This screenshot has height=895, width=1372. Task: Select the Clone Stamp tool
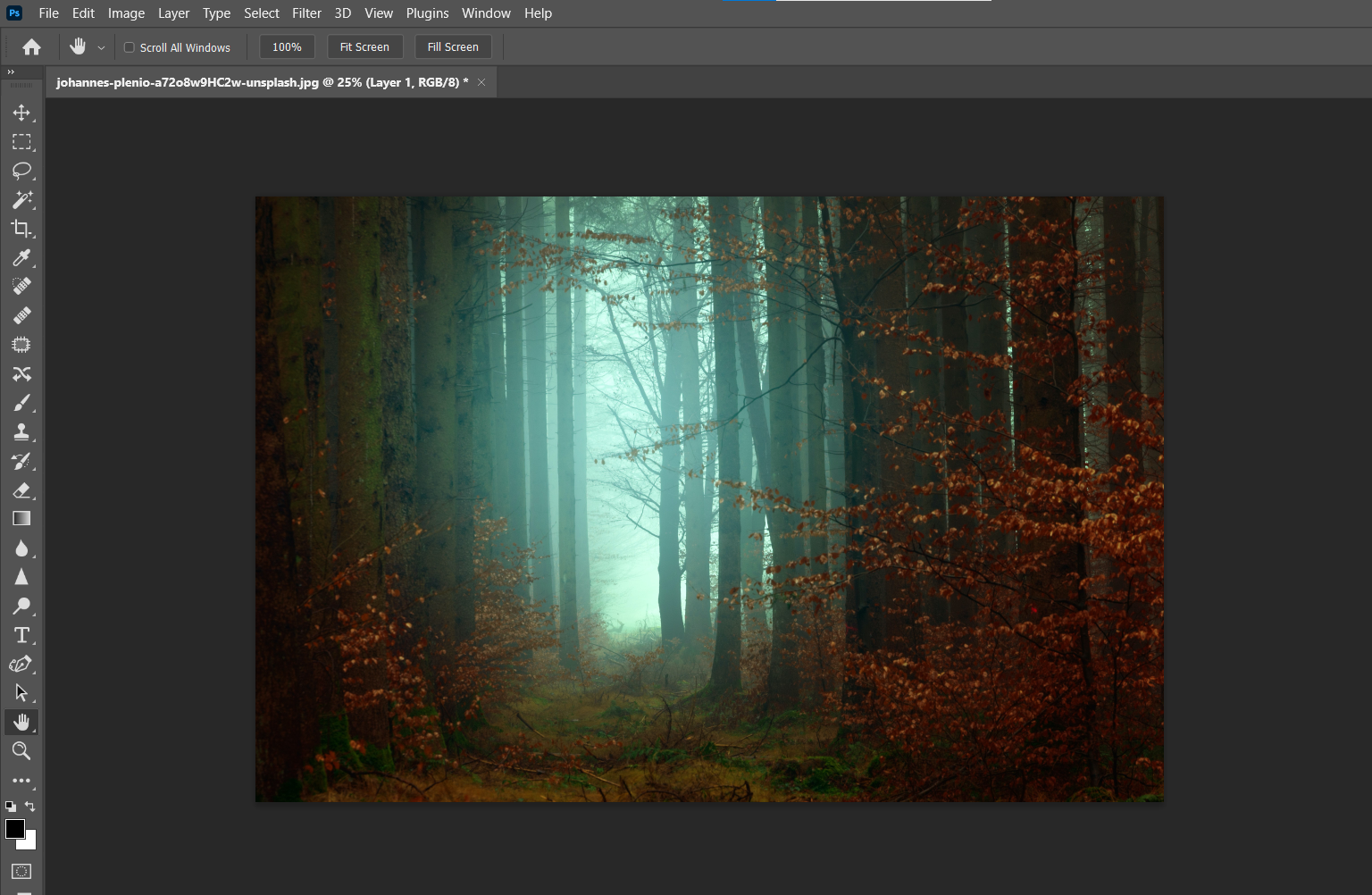coord(21,431)
